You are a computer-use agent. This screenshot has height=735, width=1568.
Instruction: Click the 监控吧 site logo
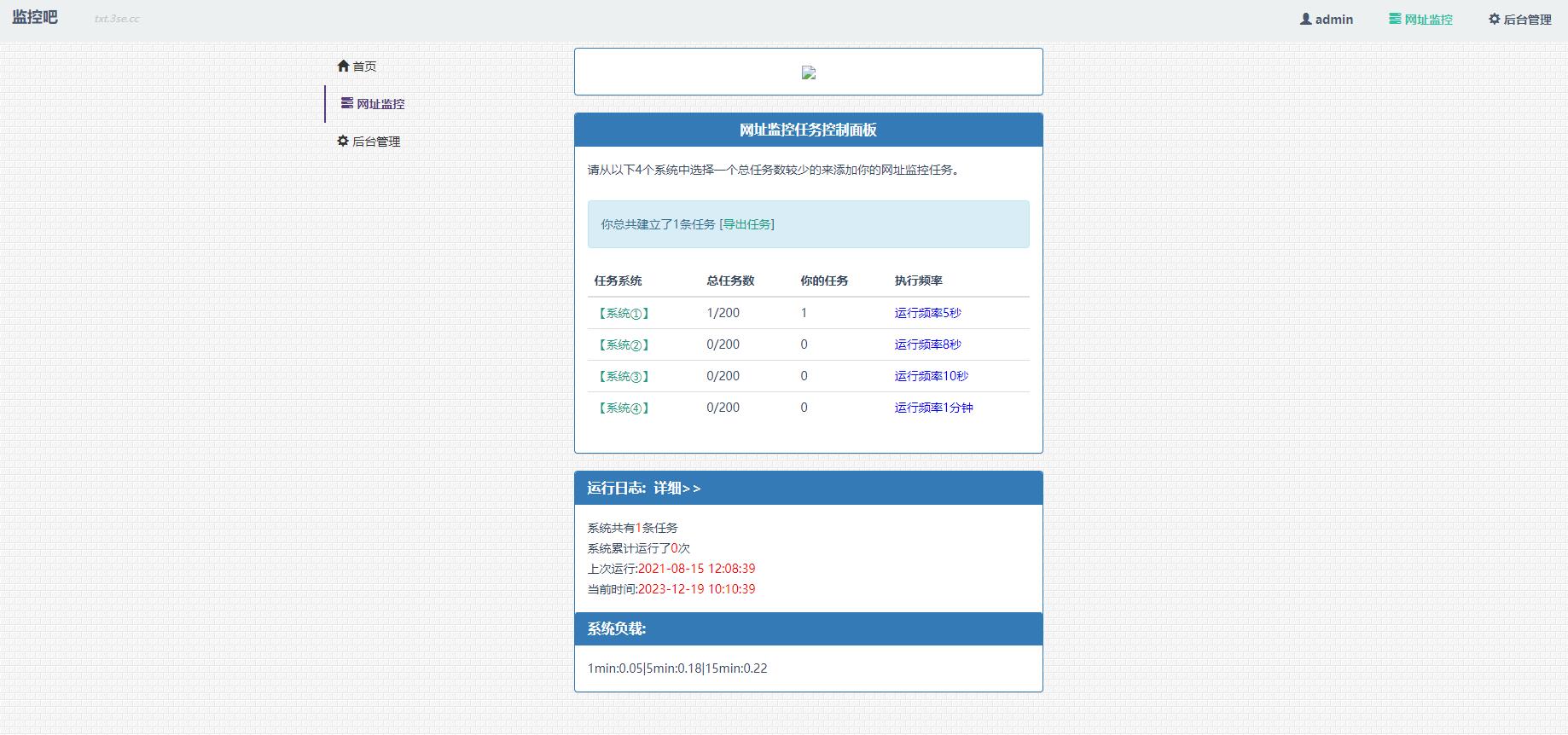[35, 17]
